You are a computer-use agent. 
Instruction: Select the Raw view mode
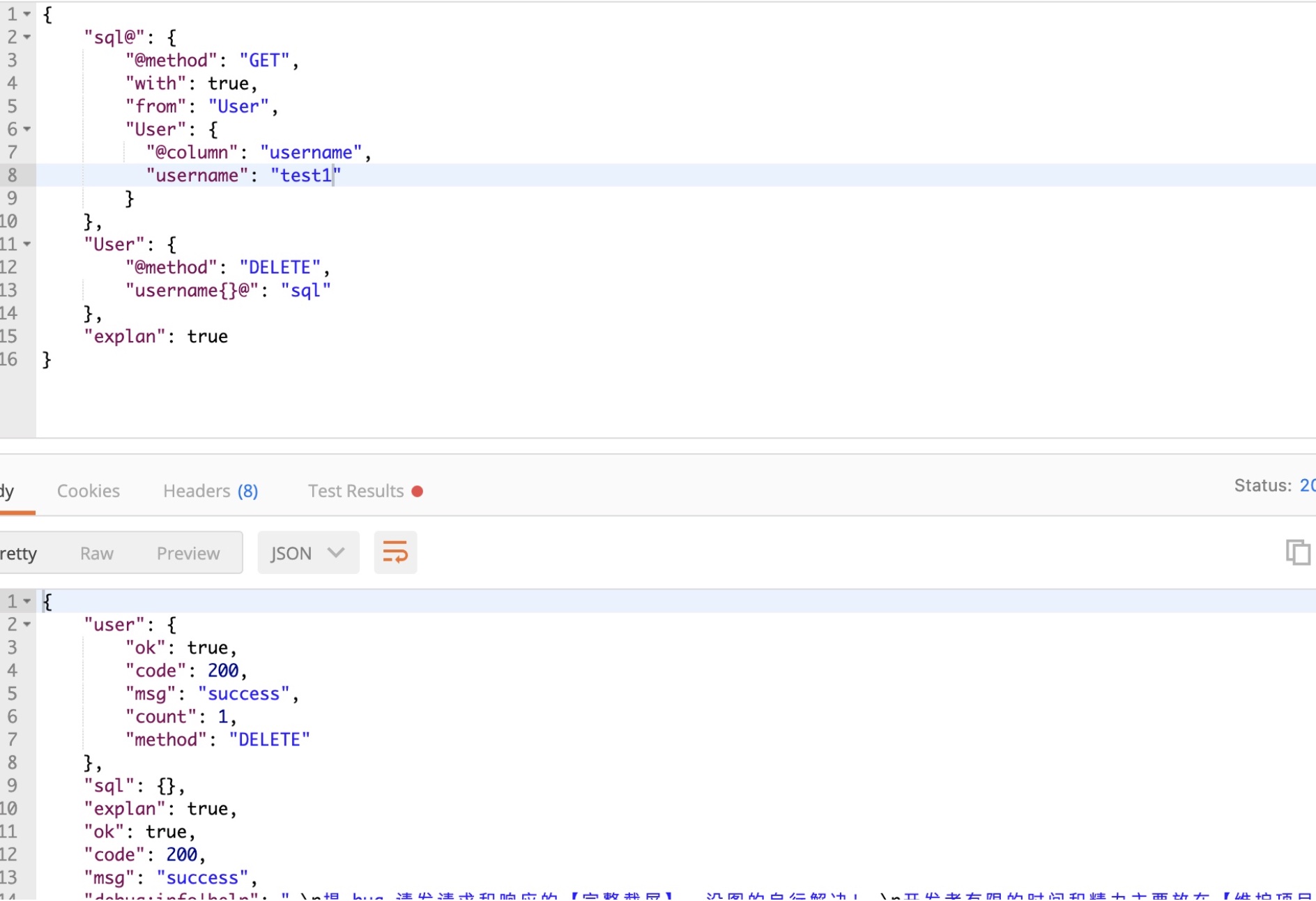pos(97,554)
